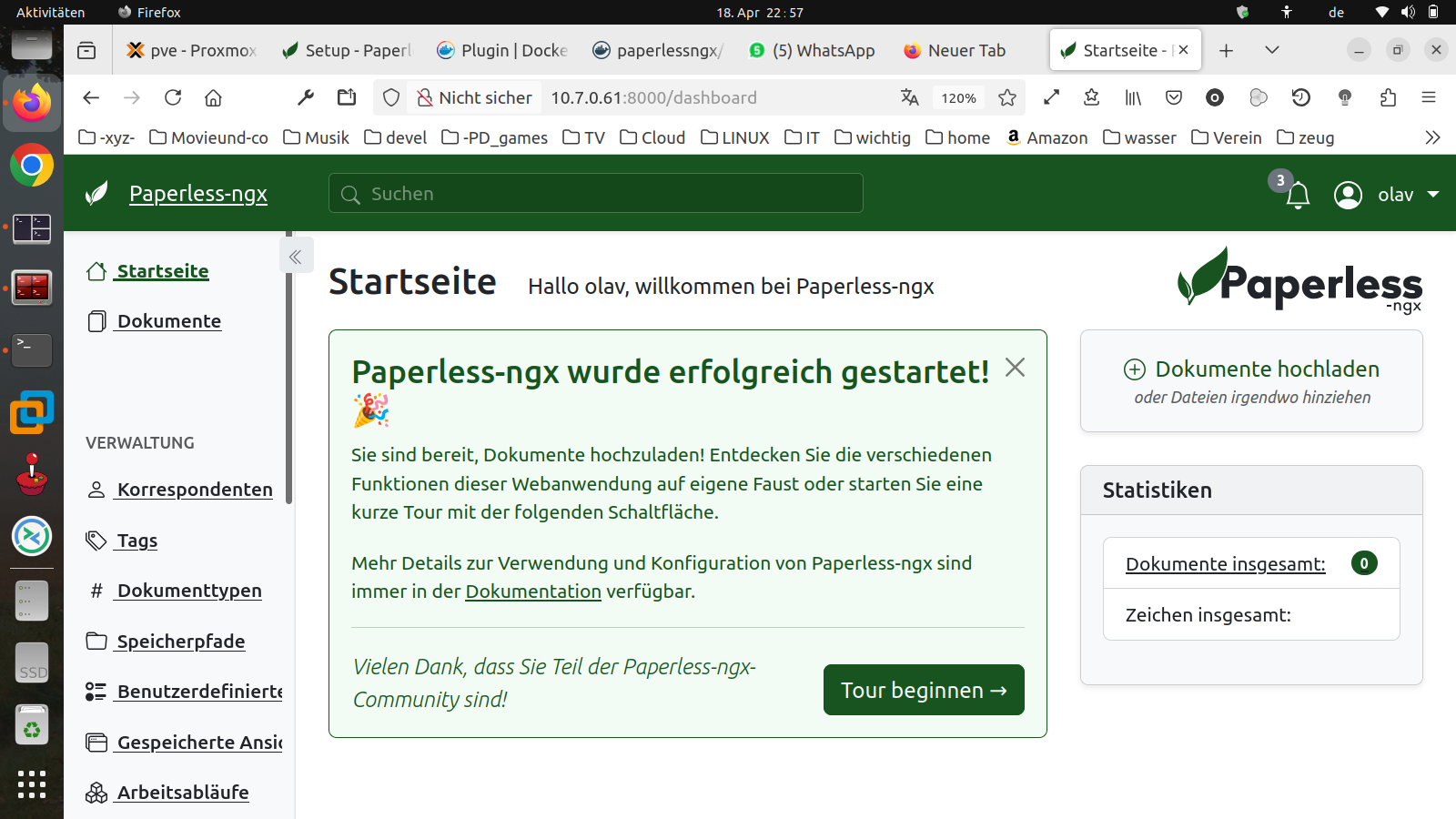Click the Paperless-ngx leaf logo in the header

(96, 193)
